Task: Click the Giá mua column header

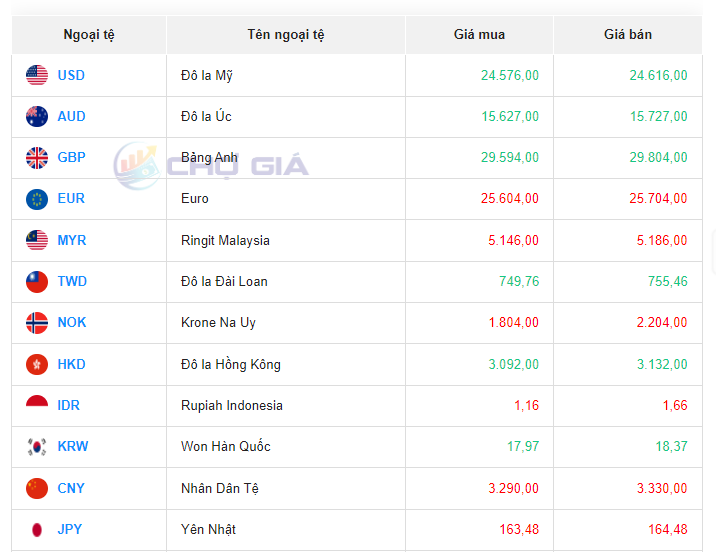Action: pyautogui.click(x=479, y=34)
